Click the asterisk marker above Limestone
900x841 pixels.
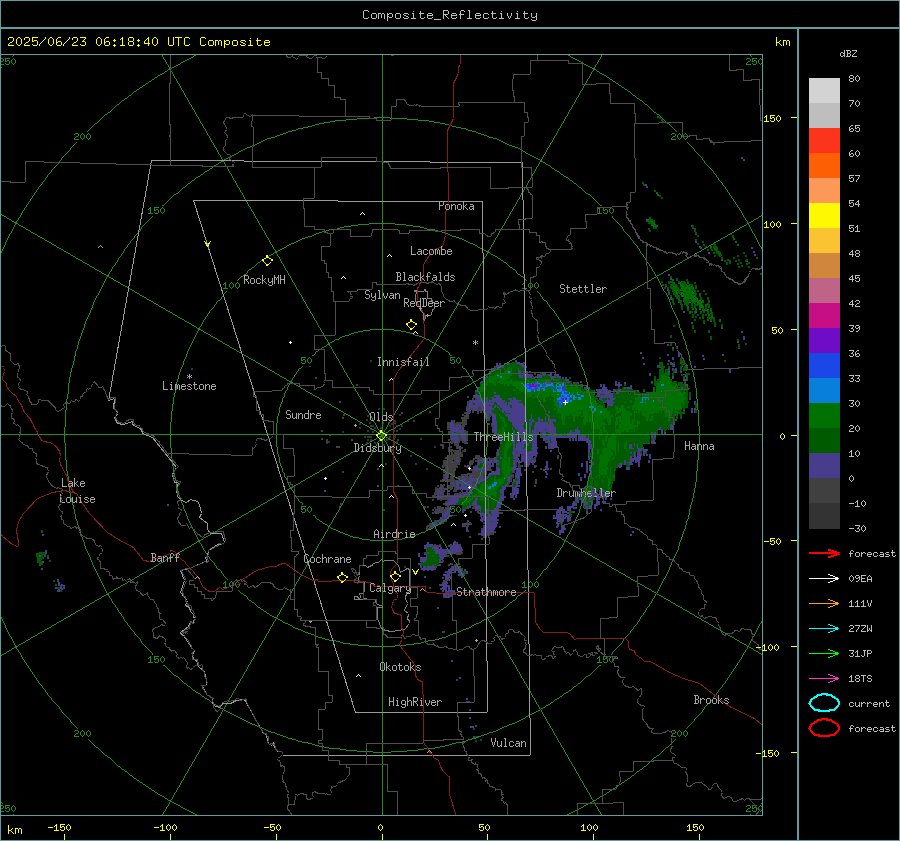189,377
